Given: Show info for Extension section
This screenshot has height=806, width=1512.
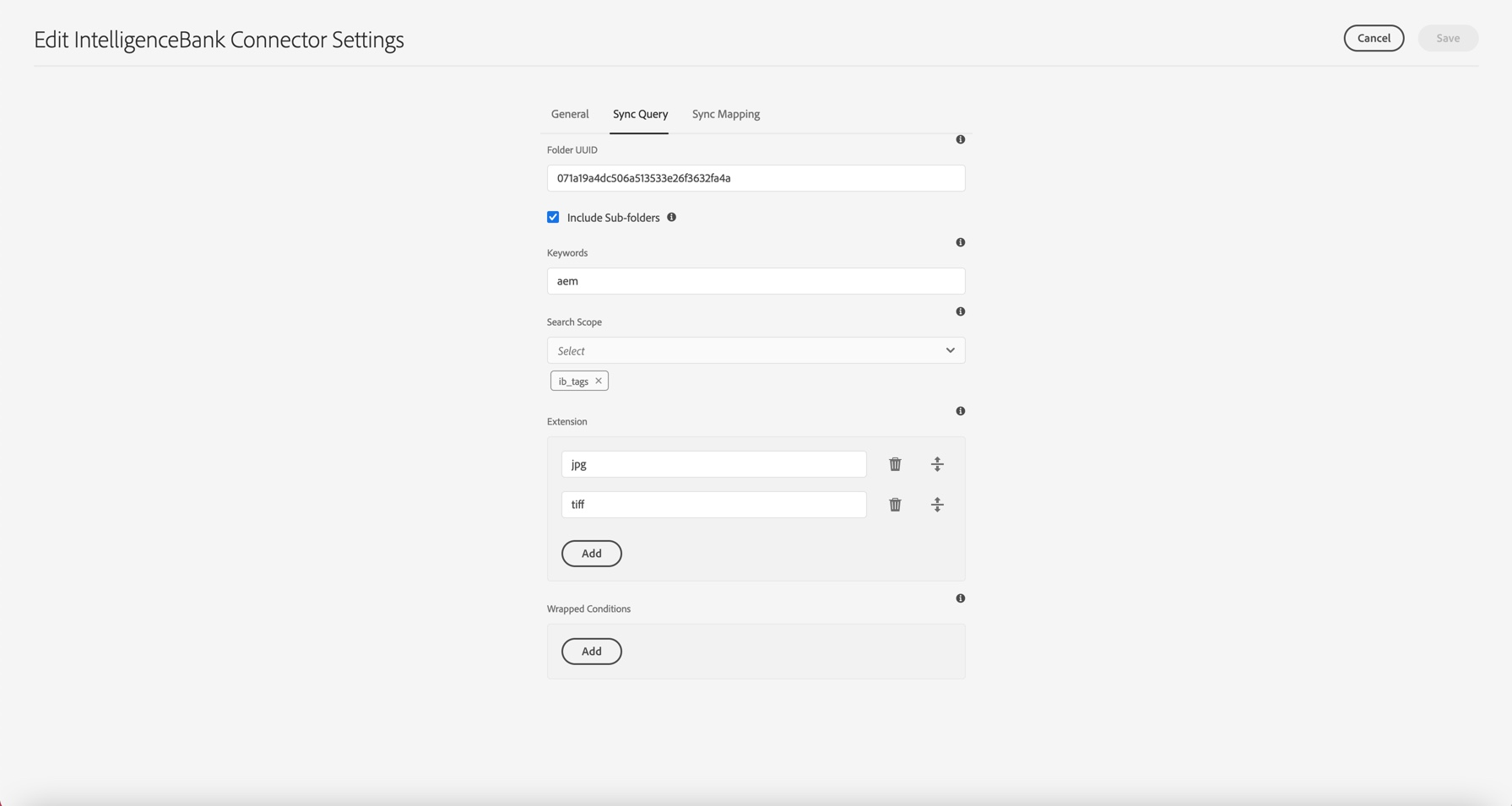Looking at the screenshot, I should [960, 411].
